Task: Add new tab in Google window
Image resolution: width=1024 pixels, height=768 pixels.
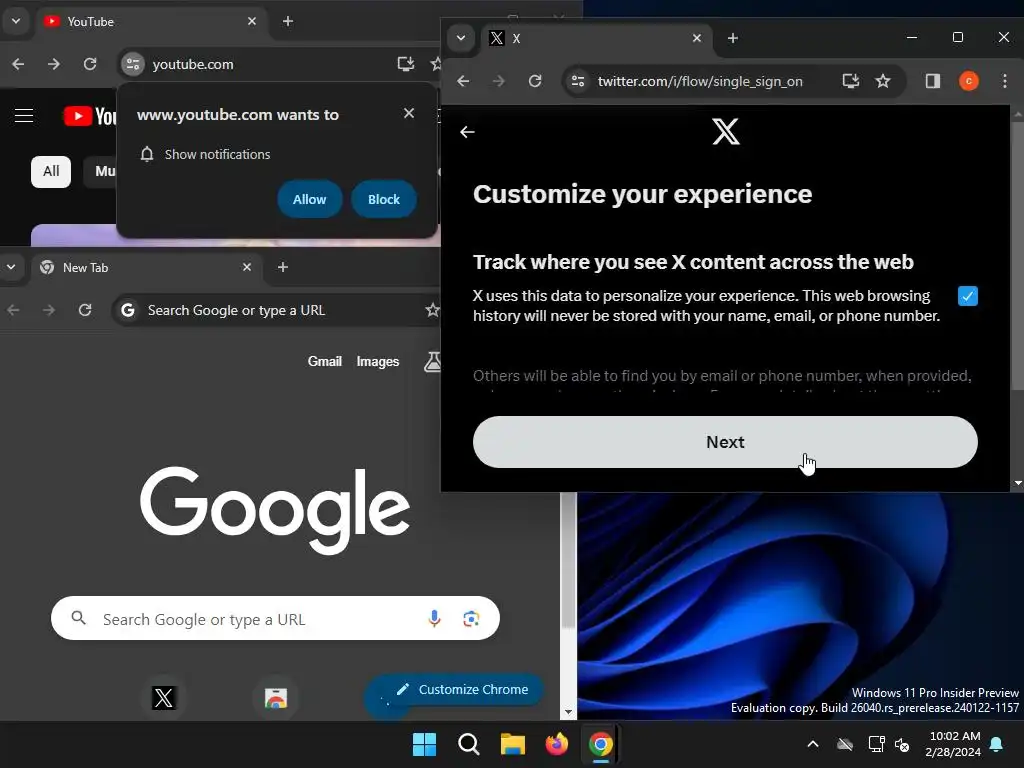Action: pos(283,267)
